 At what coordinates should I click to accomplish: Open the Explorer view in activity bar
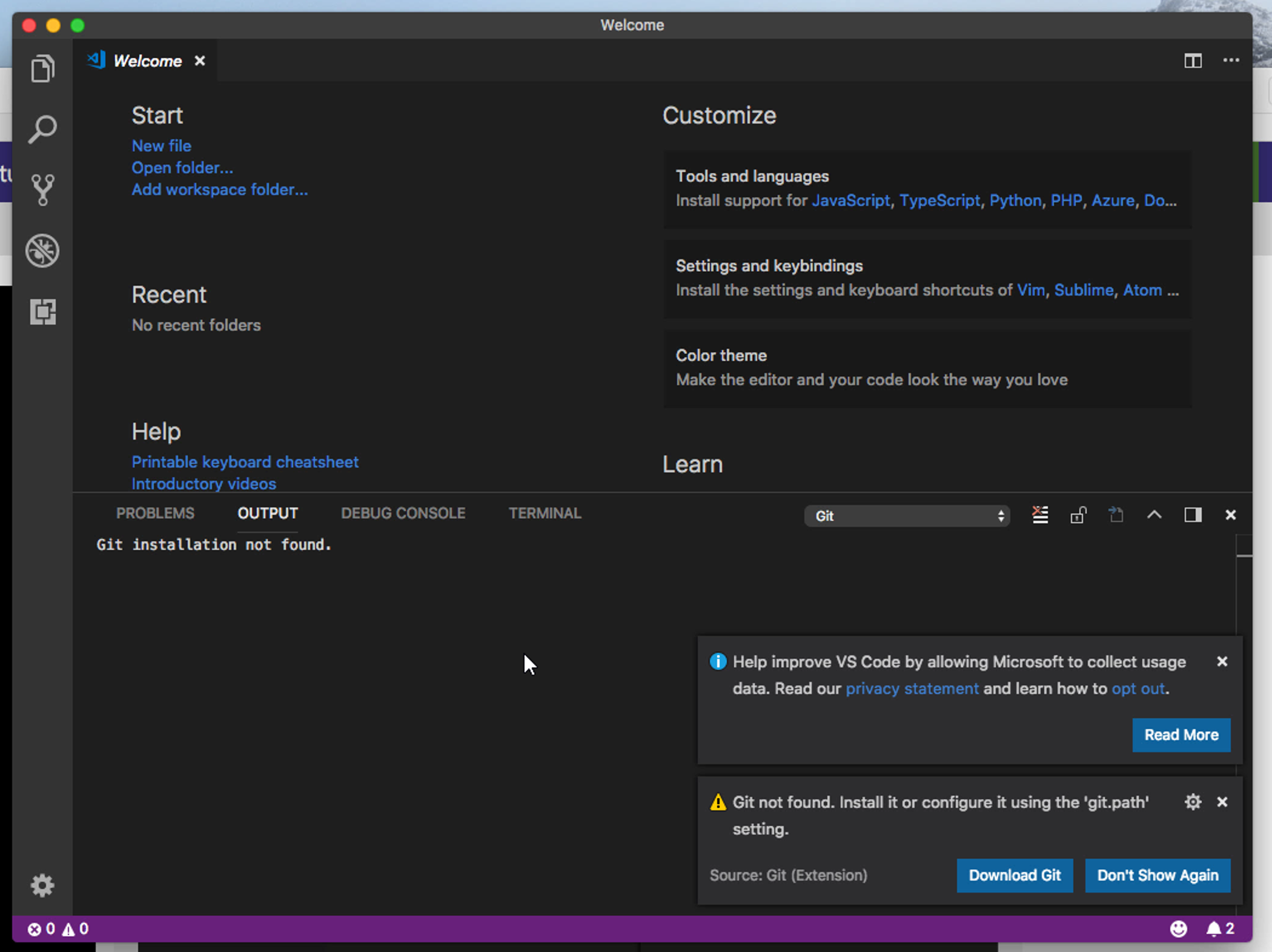coord(42,68)
